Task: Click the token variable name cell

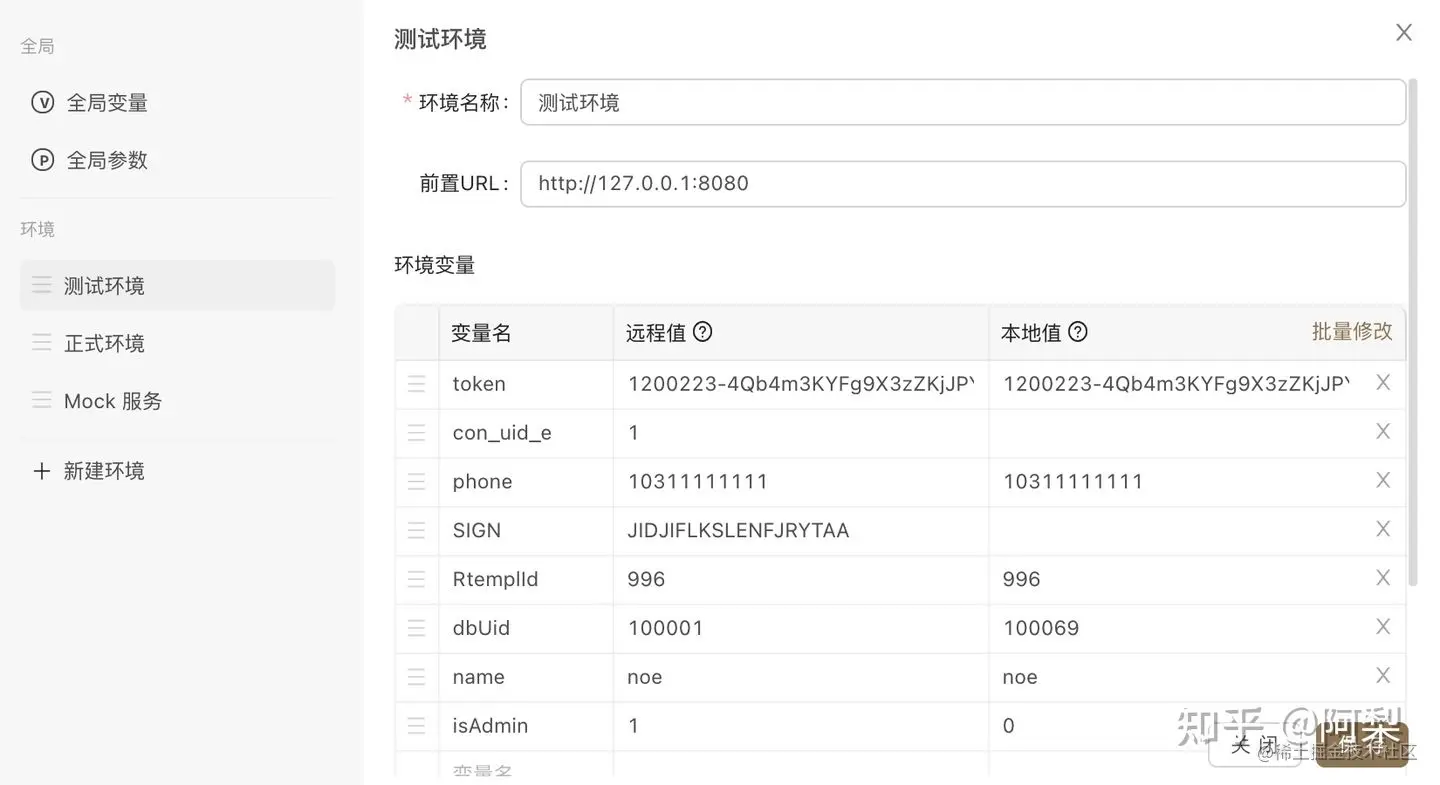Action: point(526,384)
